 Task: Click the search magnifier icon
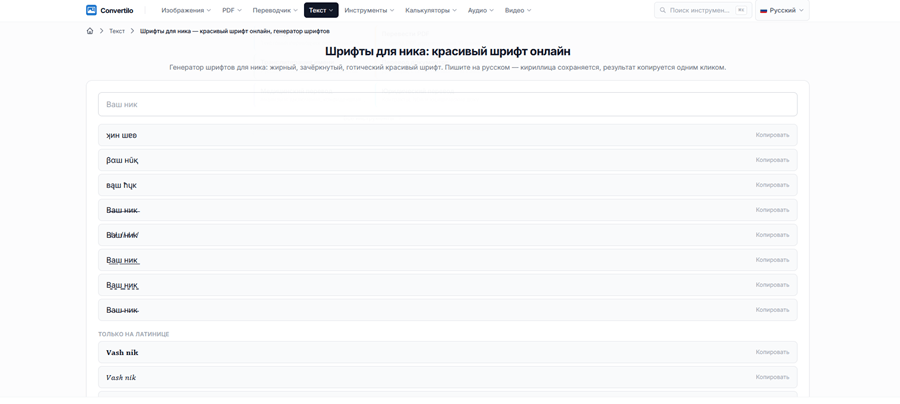click(x=663, y=10)
